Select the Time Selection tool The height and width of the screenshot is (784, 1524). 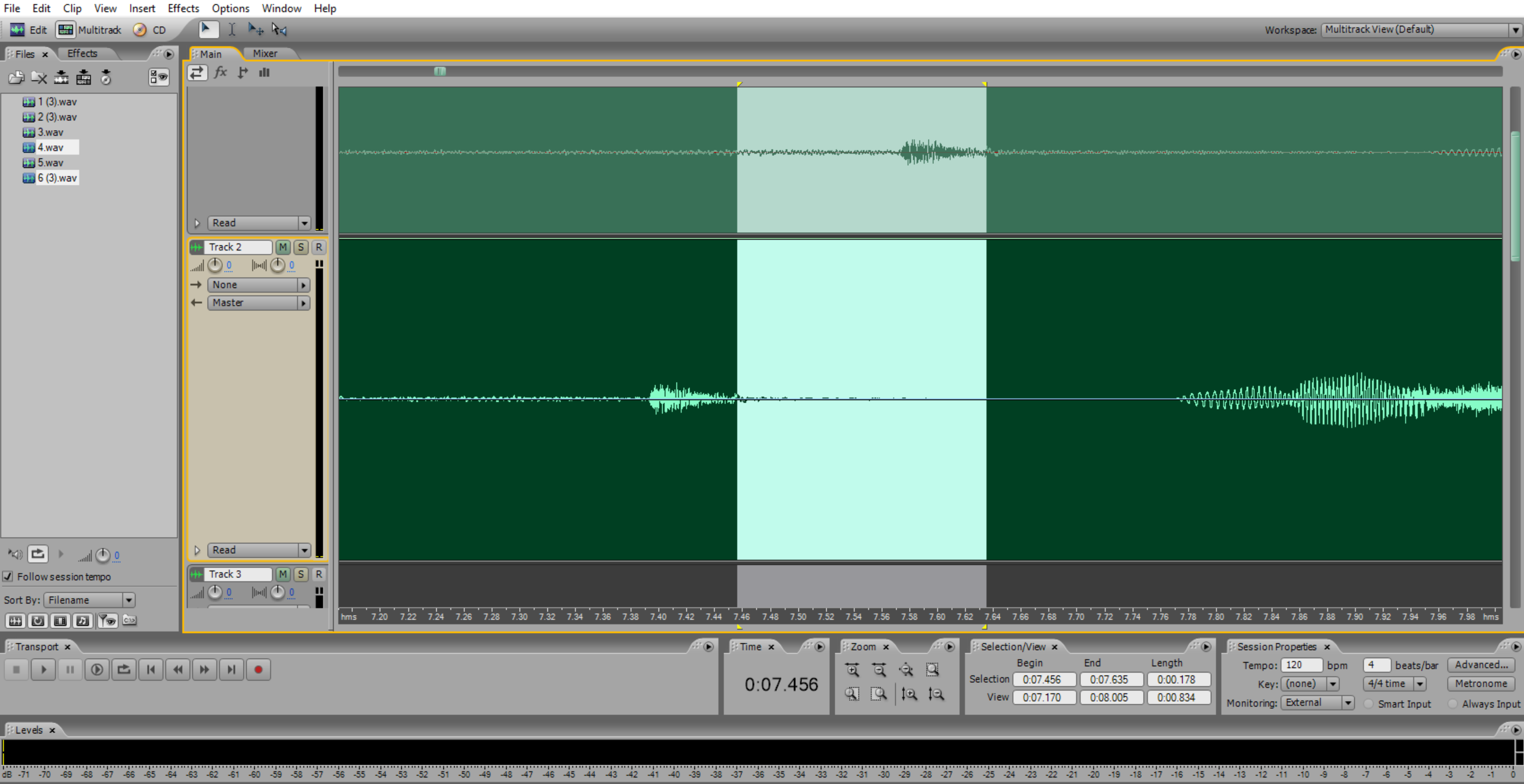(x=232, y=29)
